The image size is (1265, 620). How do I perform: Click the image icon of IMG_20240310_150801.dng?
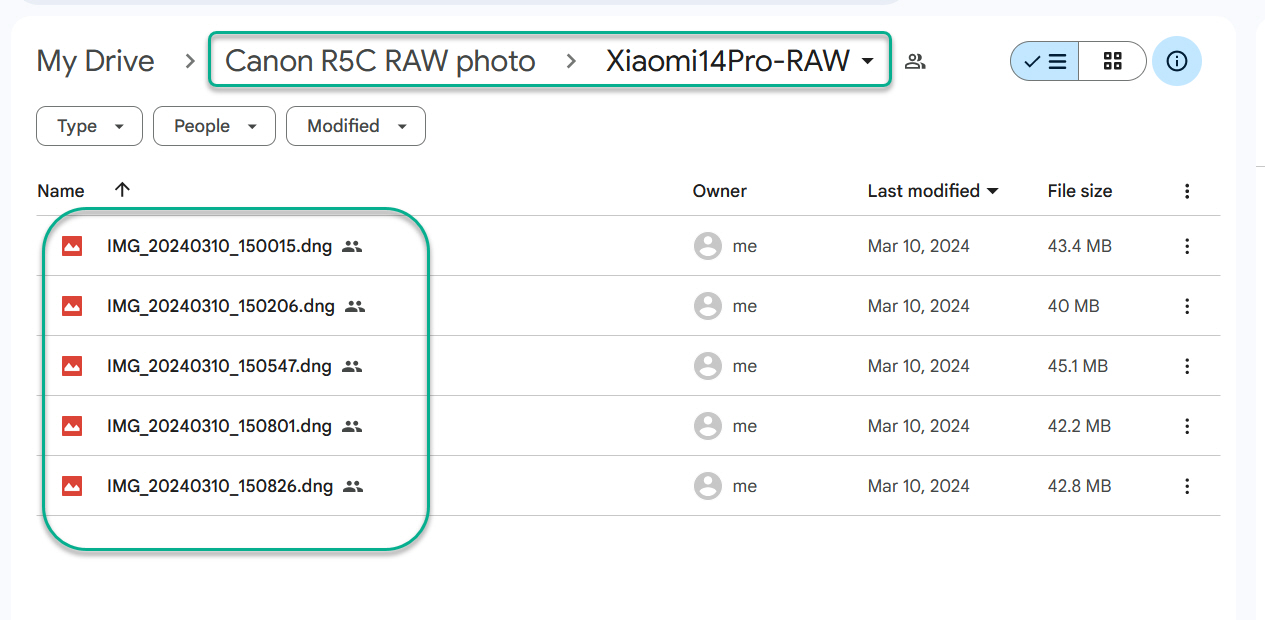pyautogui.click(x=72, y=426)
